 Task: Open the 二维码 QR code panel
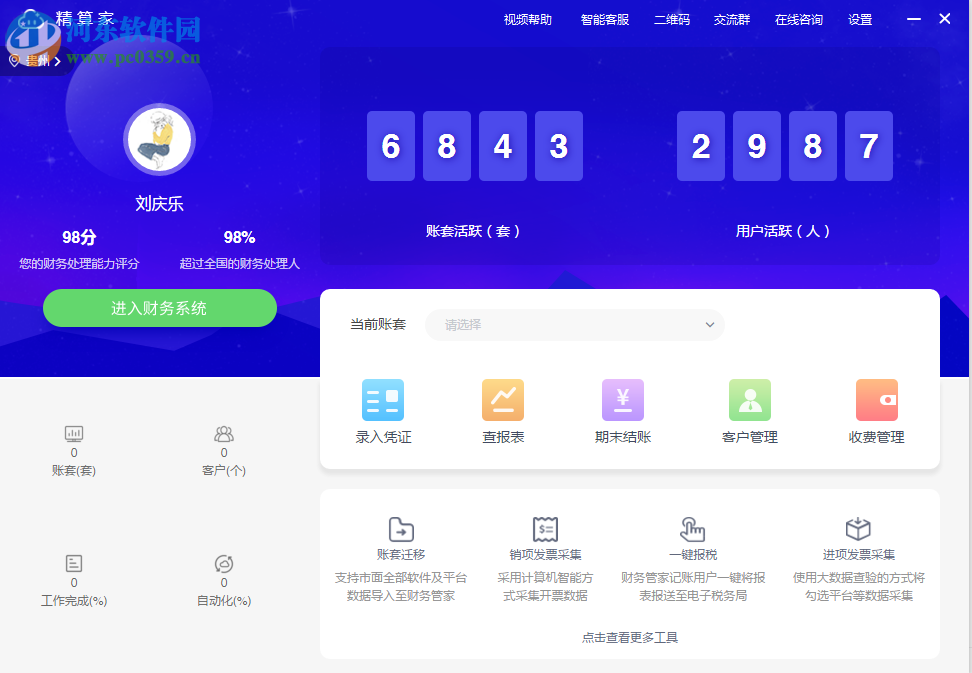pyautogui.click(x=671, y=19)
